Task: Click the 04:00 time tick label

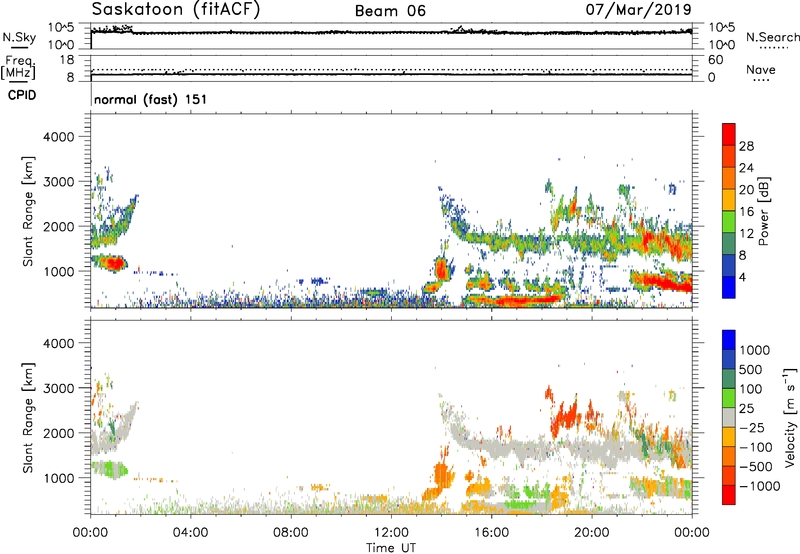Action: tap(190, 533)
